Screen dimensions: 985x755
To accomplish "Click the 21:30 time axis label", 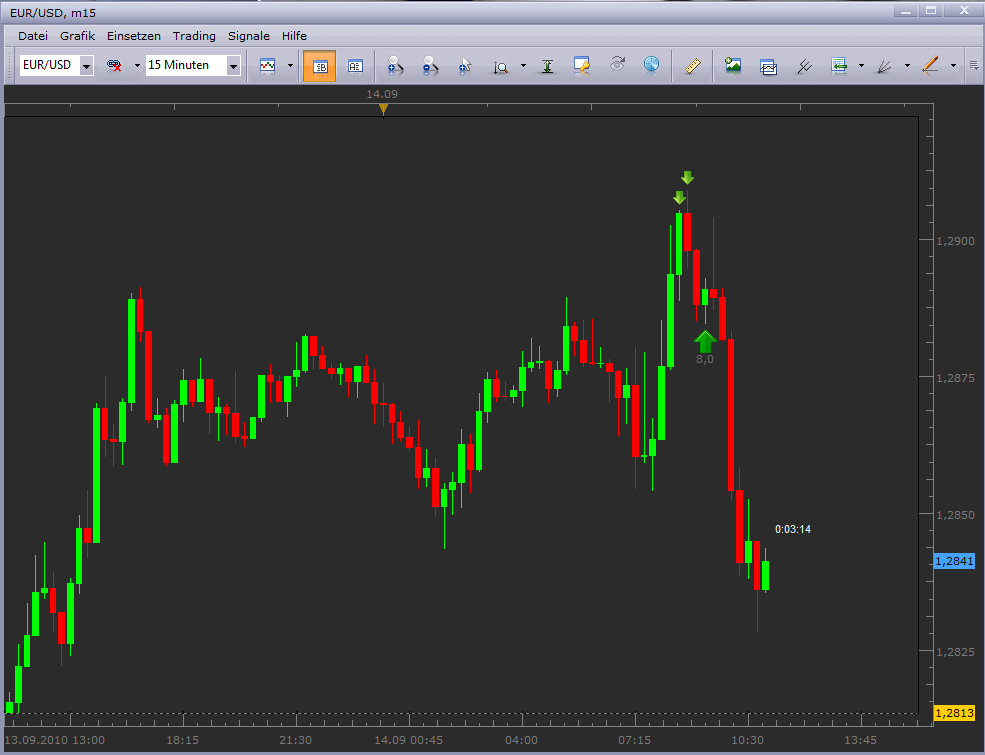I will [295, 740].
